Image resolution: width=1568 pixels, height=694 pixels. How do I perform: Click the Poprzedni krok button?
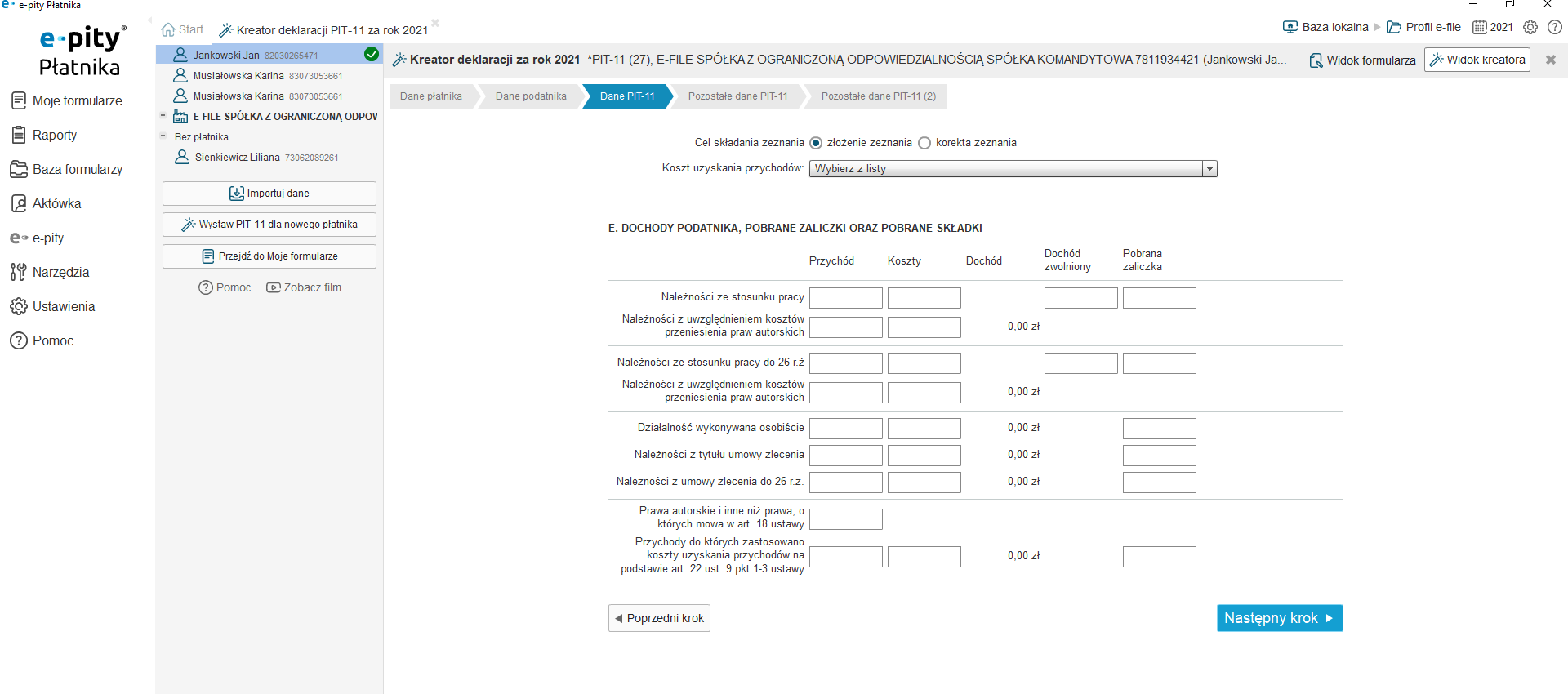click(x=659, y=618)
